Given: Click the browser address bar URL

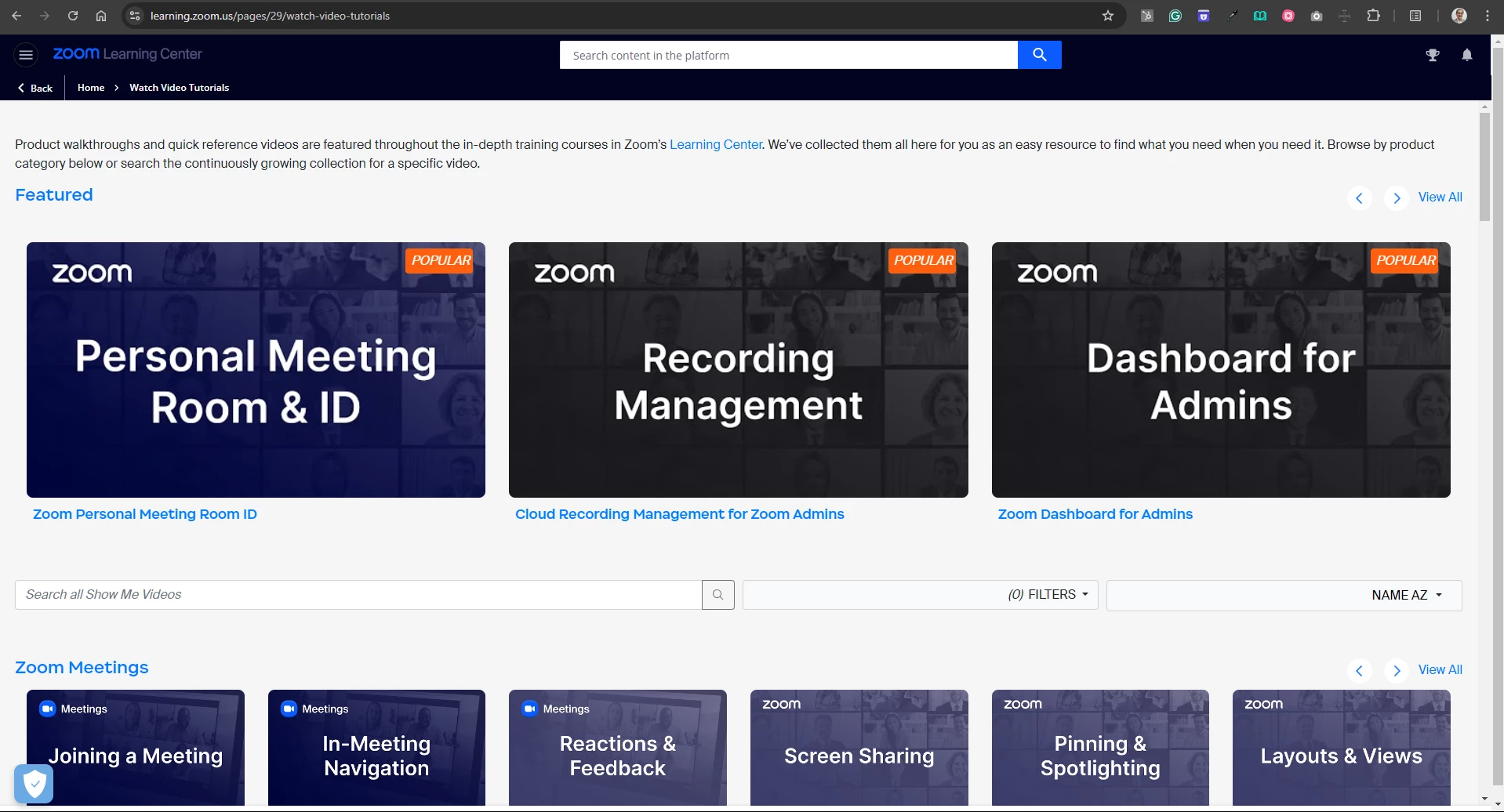Looking at the screenshot, I should (x=270, y=16).
